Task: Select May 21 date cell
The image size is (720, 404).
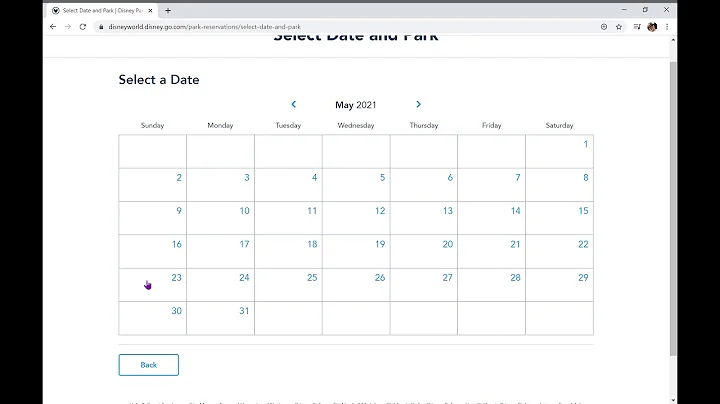Action: (491, 252)
